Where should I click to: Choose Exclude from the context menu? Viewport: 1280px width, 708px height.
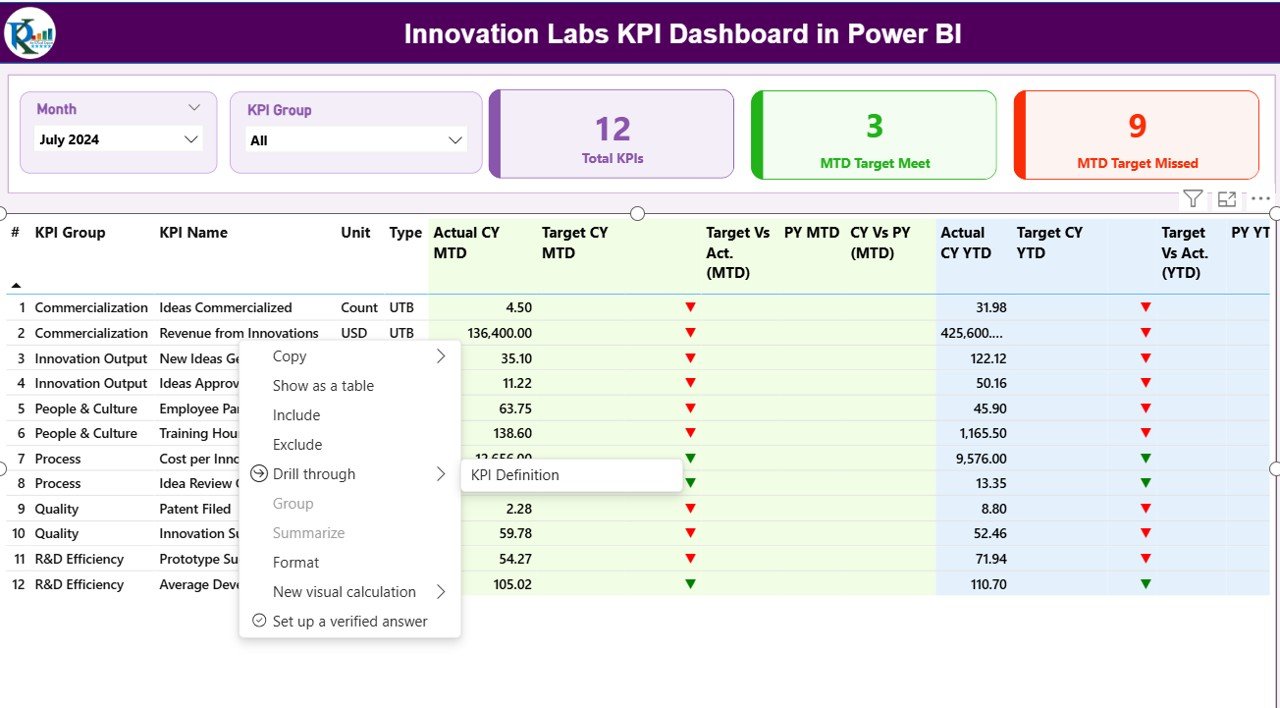pos(297,445)
